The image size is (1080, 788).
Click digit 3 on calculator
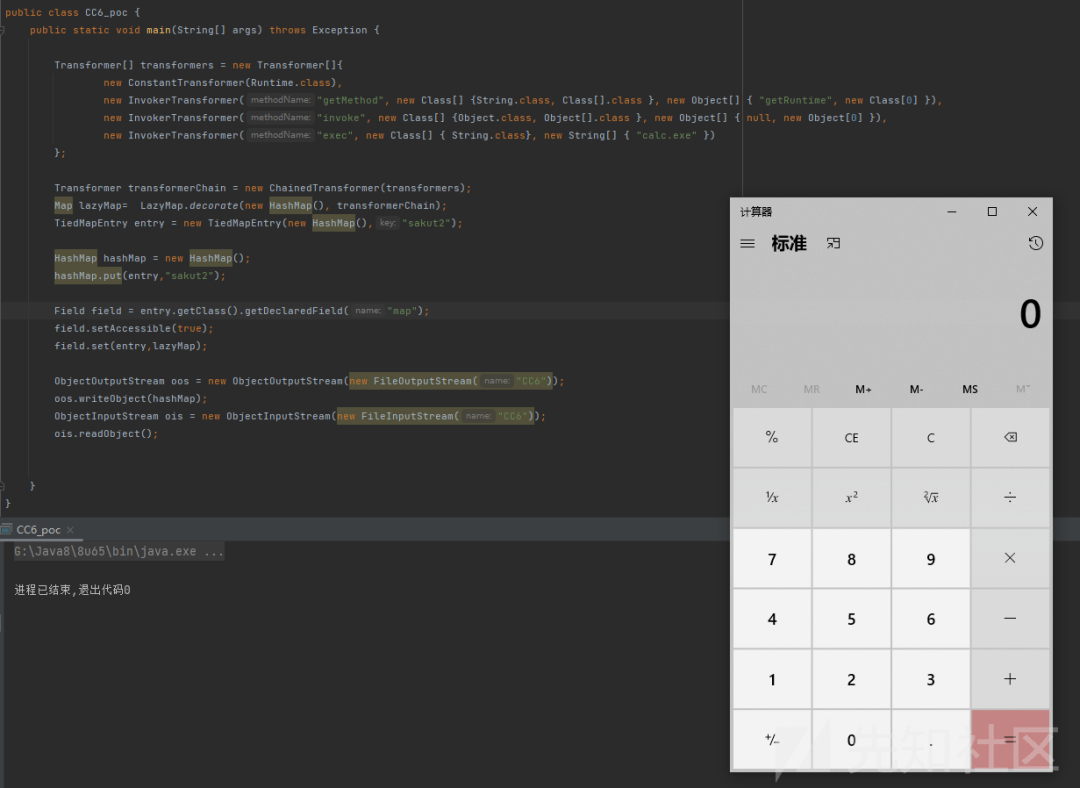931,679
